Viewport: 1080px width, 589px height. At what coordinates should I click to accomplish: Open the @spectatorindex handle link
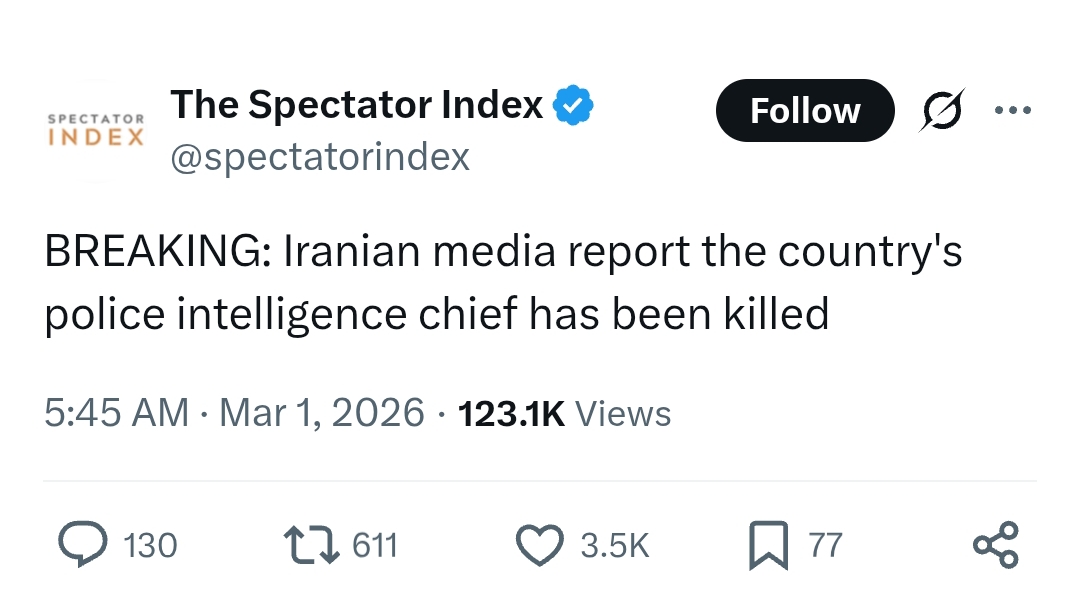tap(320, 157)
